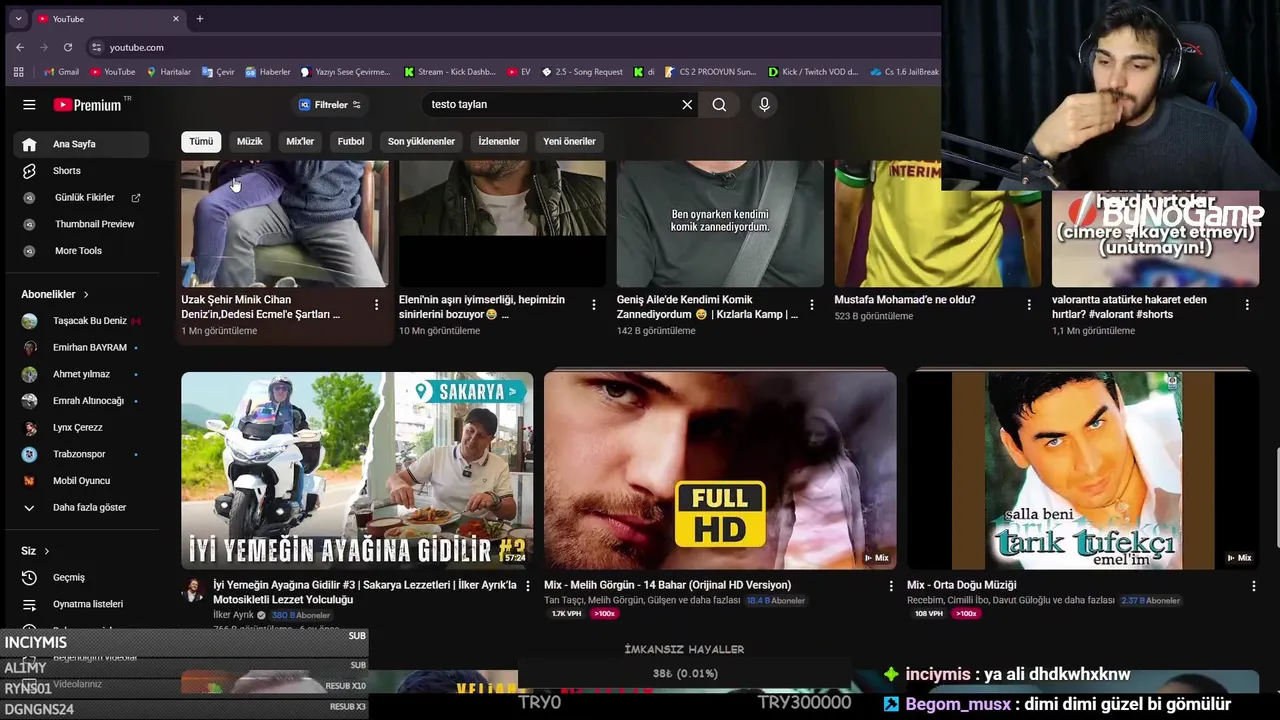Click the İlker Ayrık channel name
Screen dimensions: 1280x720
click(x=234, y=615)
